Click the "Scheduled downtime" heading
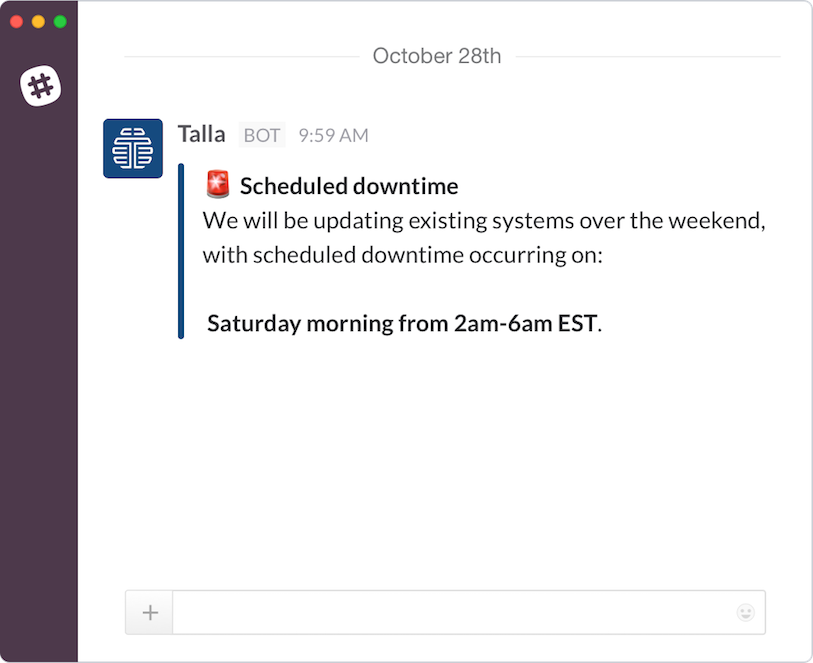The height and width of the screenshot is (663, 813). (349, 186)
